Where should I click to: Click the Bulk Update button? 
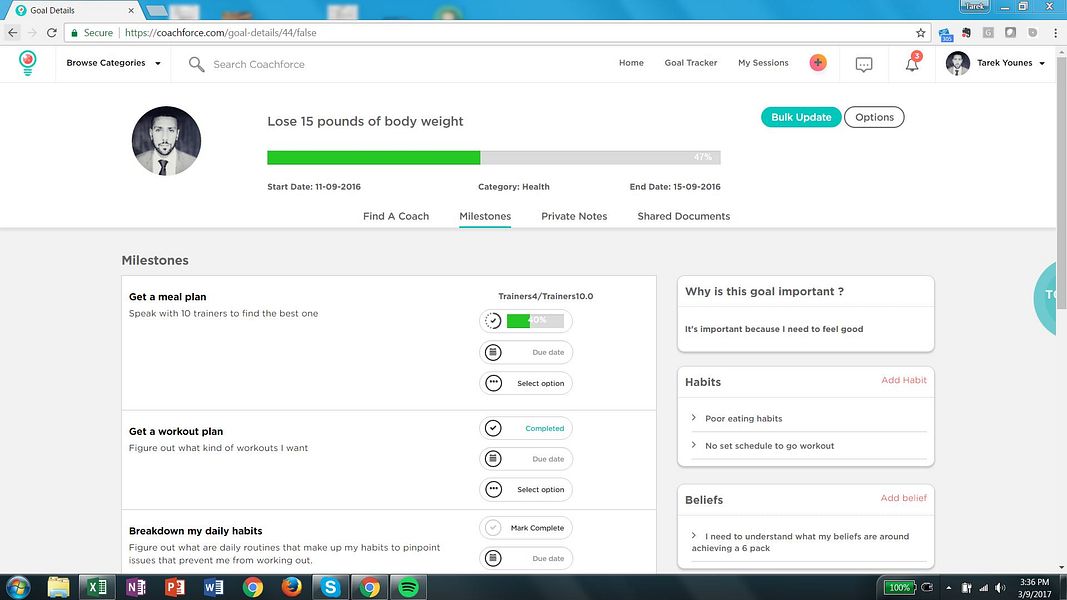tap(801, 117)
